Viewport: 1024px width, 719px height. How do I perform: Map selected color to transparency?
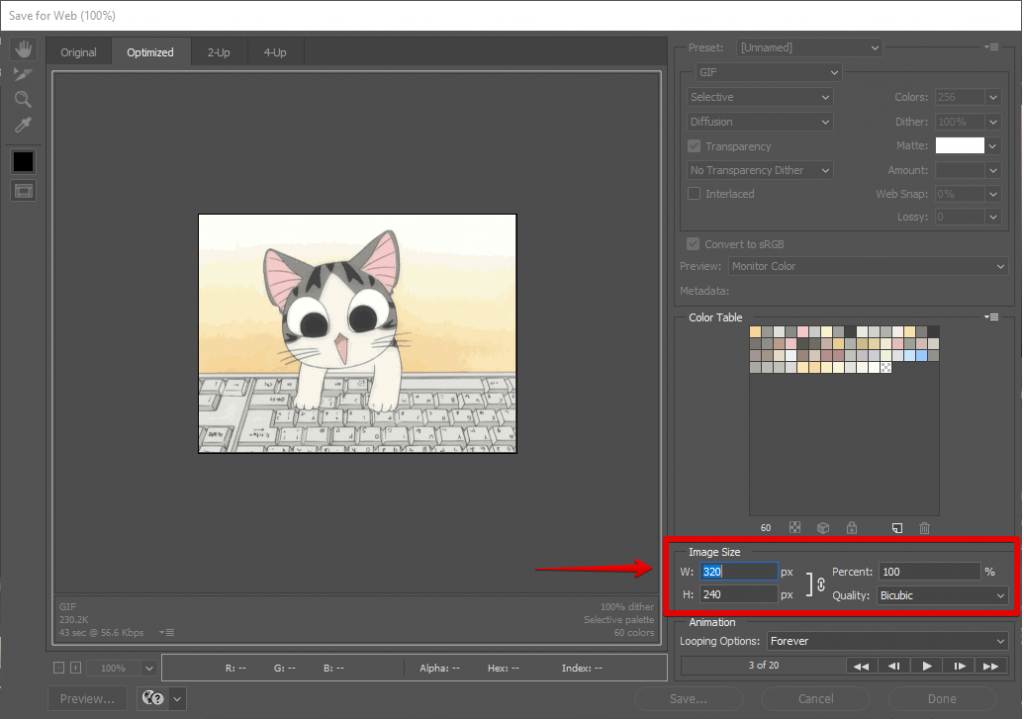[795, 527]
